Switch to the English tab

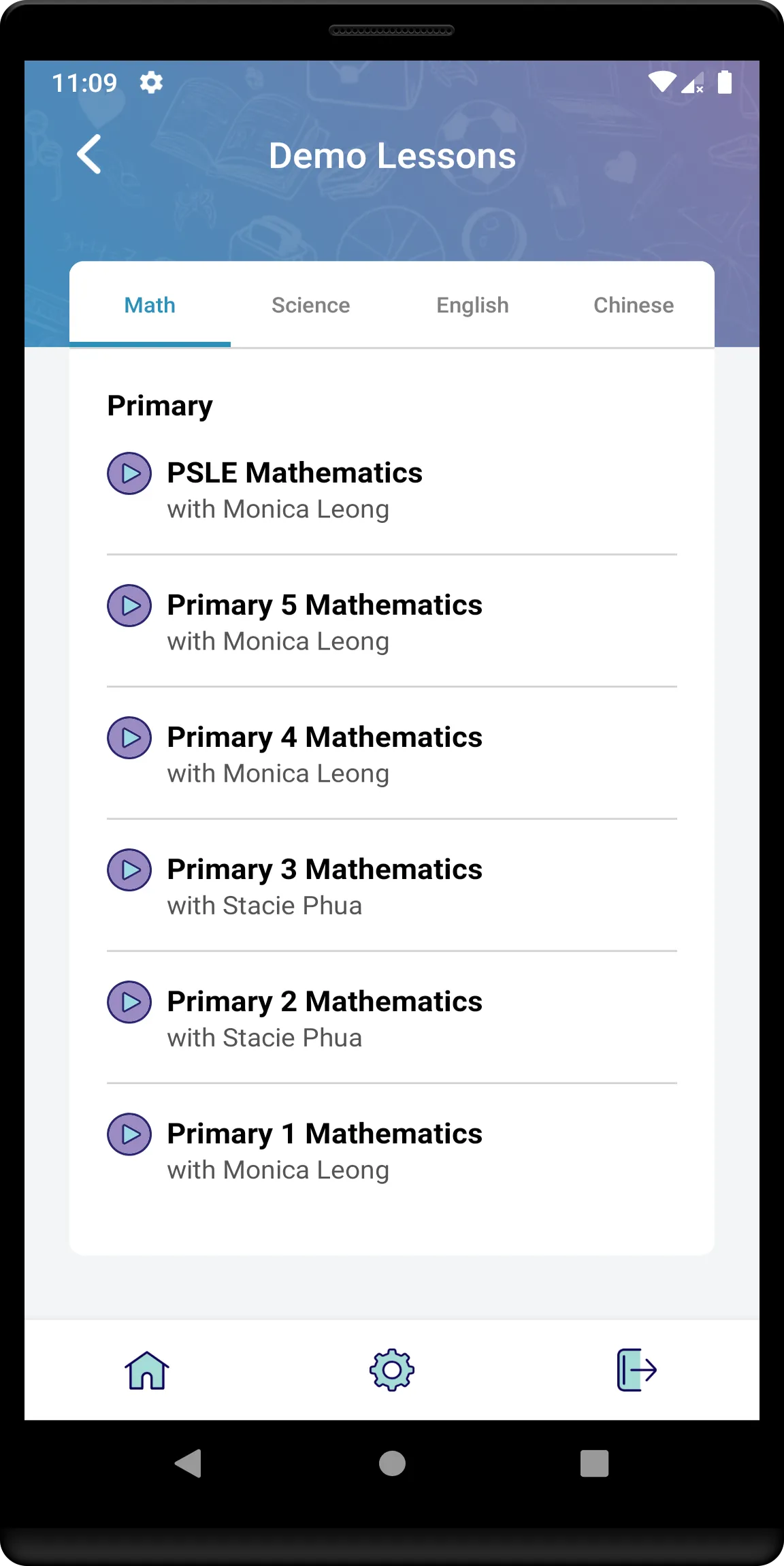[x=472, y=305]
